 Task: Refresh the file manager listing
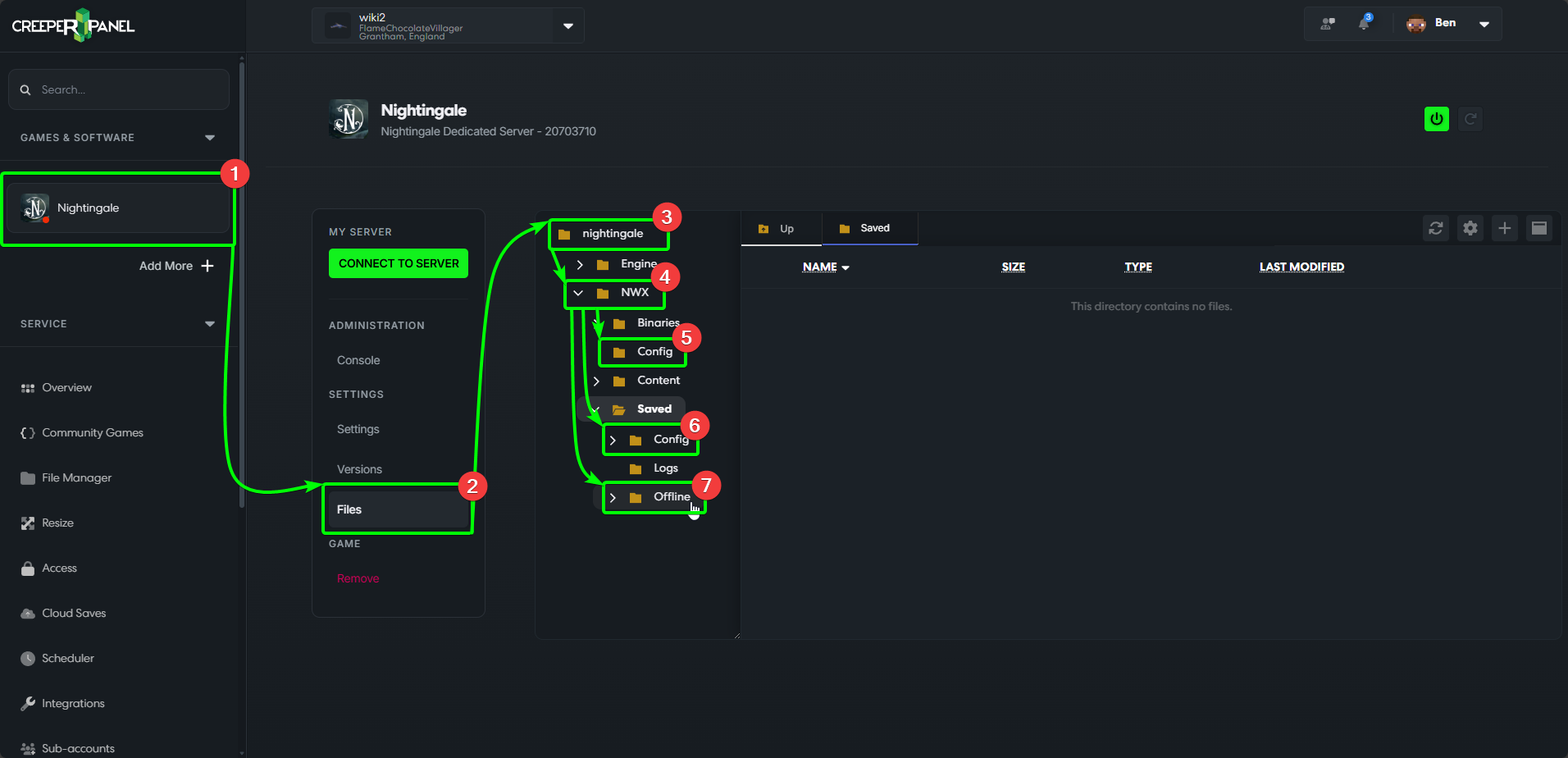tap(1435, 228)
